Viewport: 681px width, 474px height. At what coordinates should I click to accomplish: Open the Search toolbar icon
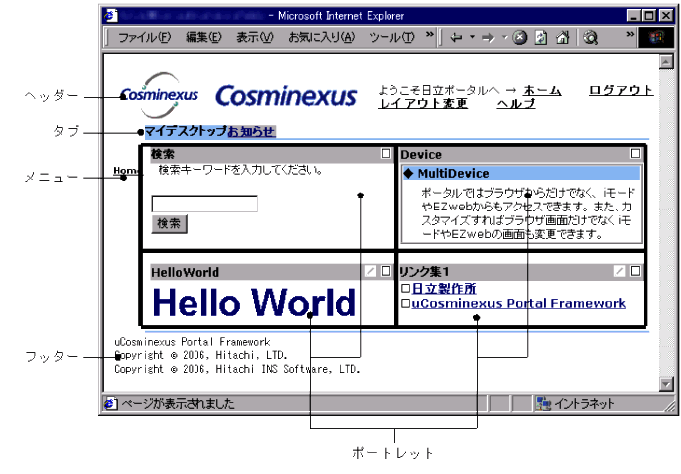[x=591, y=38]
